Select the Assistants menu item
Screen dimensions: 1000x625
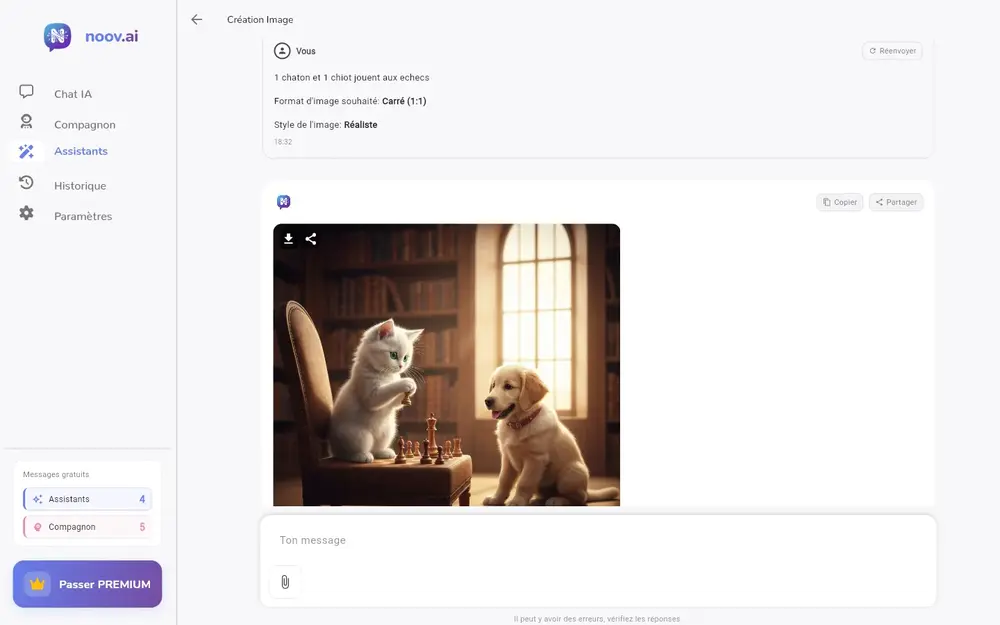click(x=81, y=151)
